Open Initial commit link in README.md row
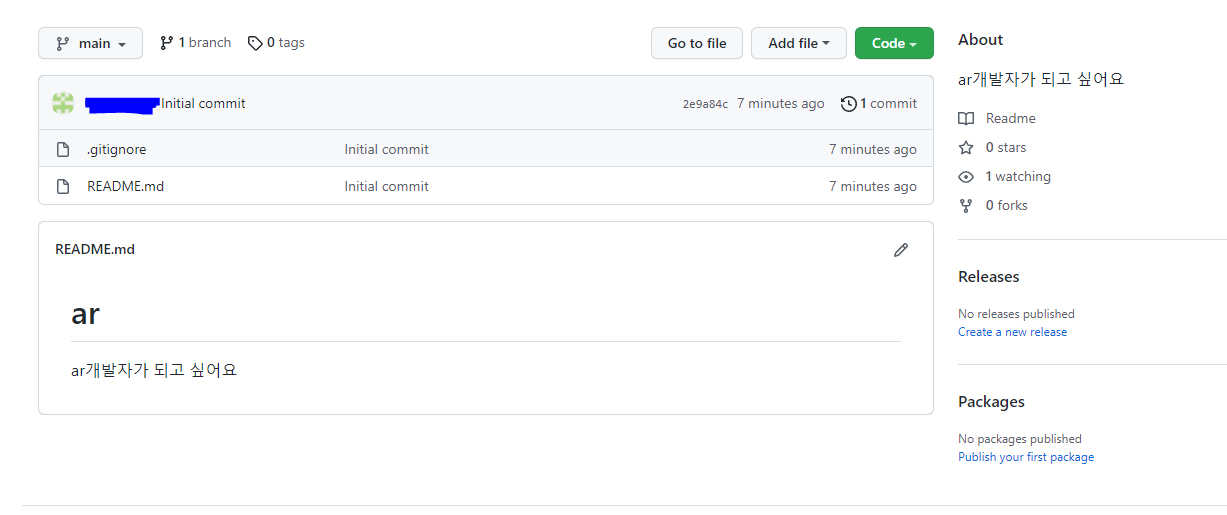The width and height of the screenshot is (1227, 515). pos(387,186)
